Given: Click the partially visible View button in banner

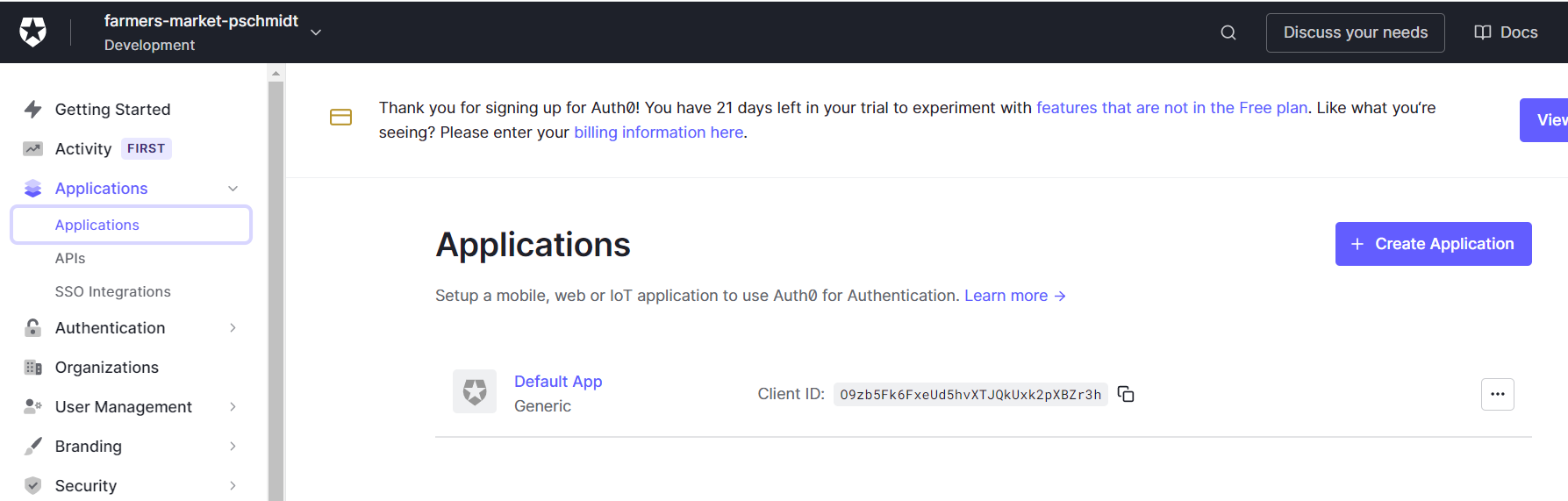Looking at the screenshot, I should coord(1544,120).
